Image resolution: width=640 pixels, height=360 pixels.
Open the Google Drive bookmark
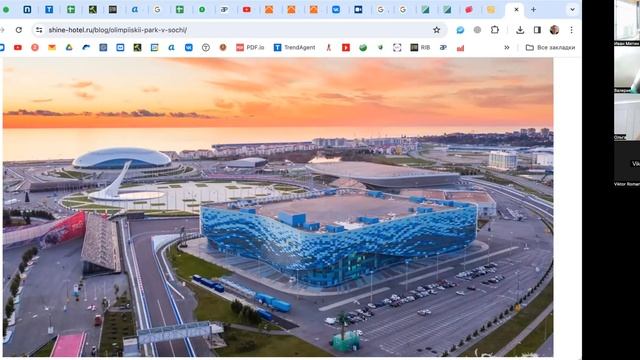point(69,48)
